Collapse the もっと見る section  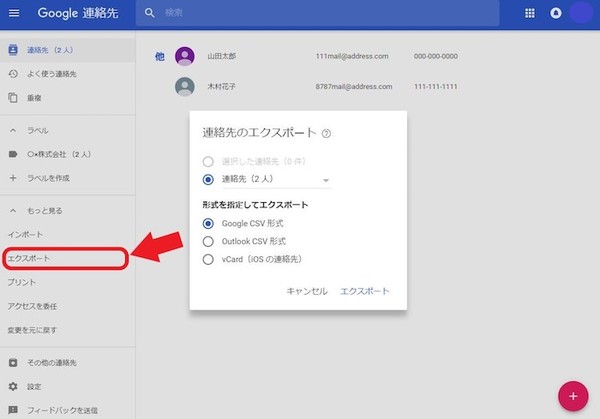(x=13, y=211)
